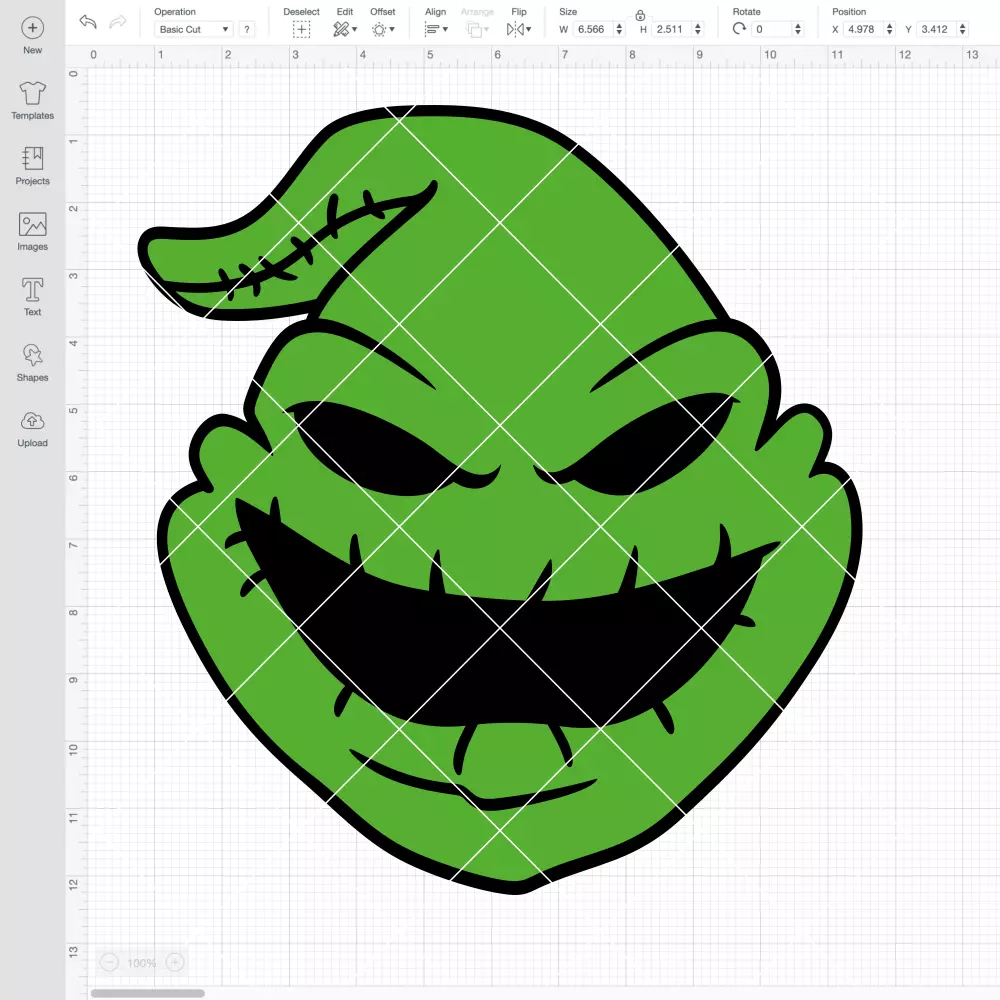Open the Arrange dropdown
The height and width of the screenshot is (1000, 1000).
(477, 29)
